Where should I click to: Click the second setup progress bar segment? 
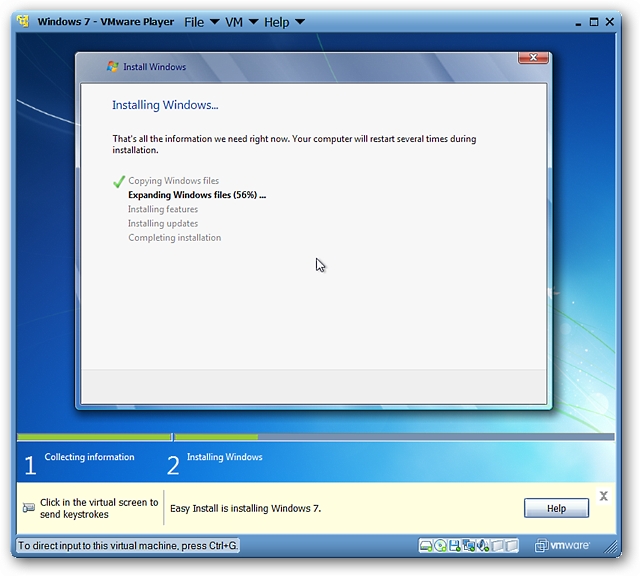coord(394,437)
